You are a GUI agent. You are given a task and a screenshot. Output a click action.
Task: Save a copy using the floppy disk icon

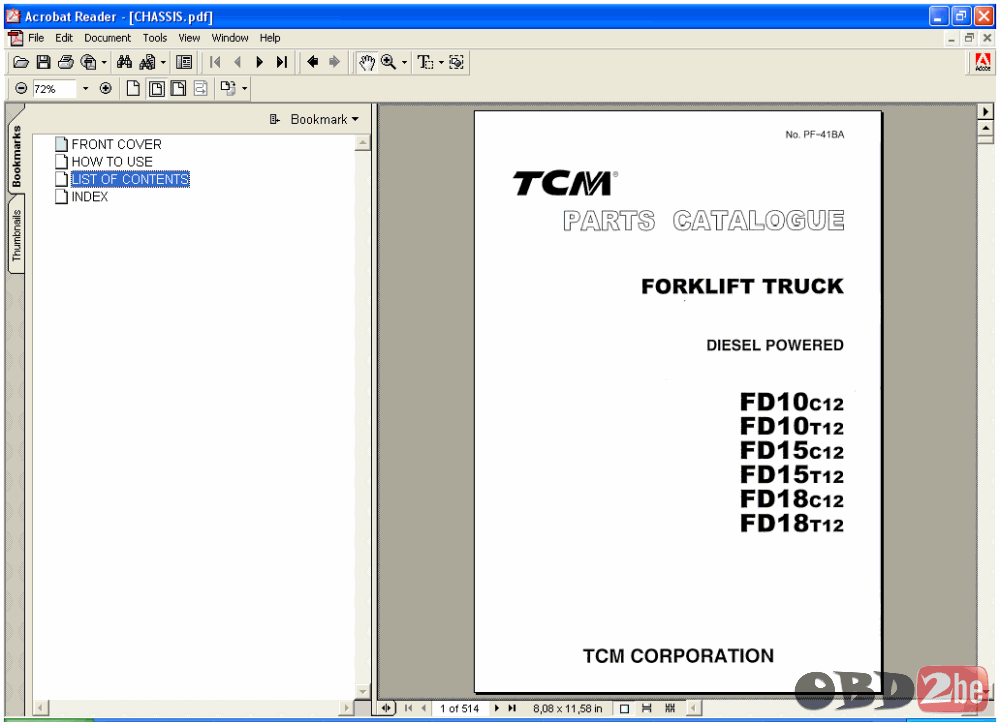coord(43,62)
